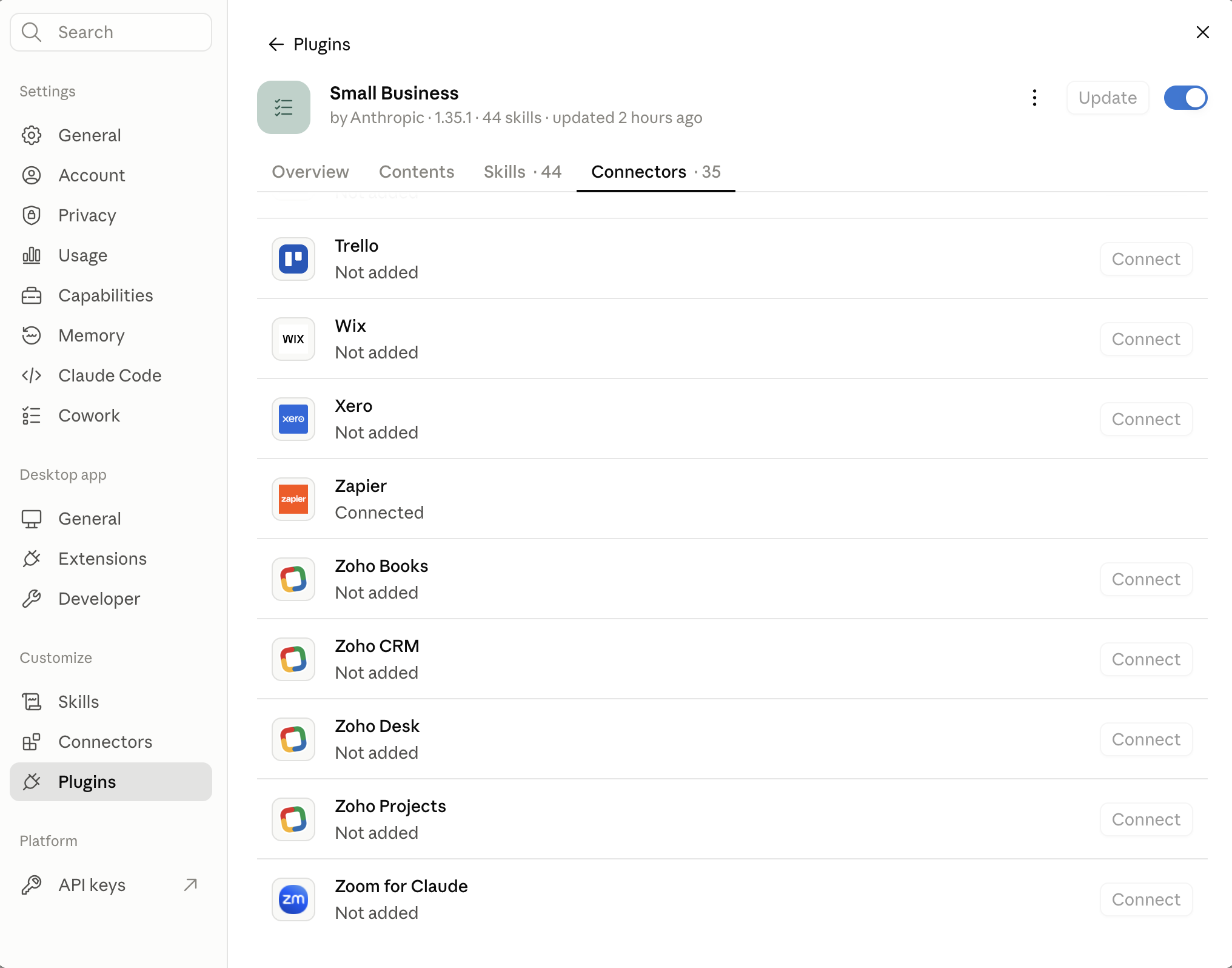Select Plugins in the sidebar

(x=111, y=782)
